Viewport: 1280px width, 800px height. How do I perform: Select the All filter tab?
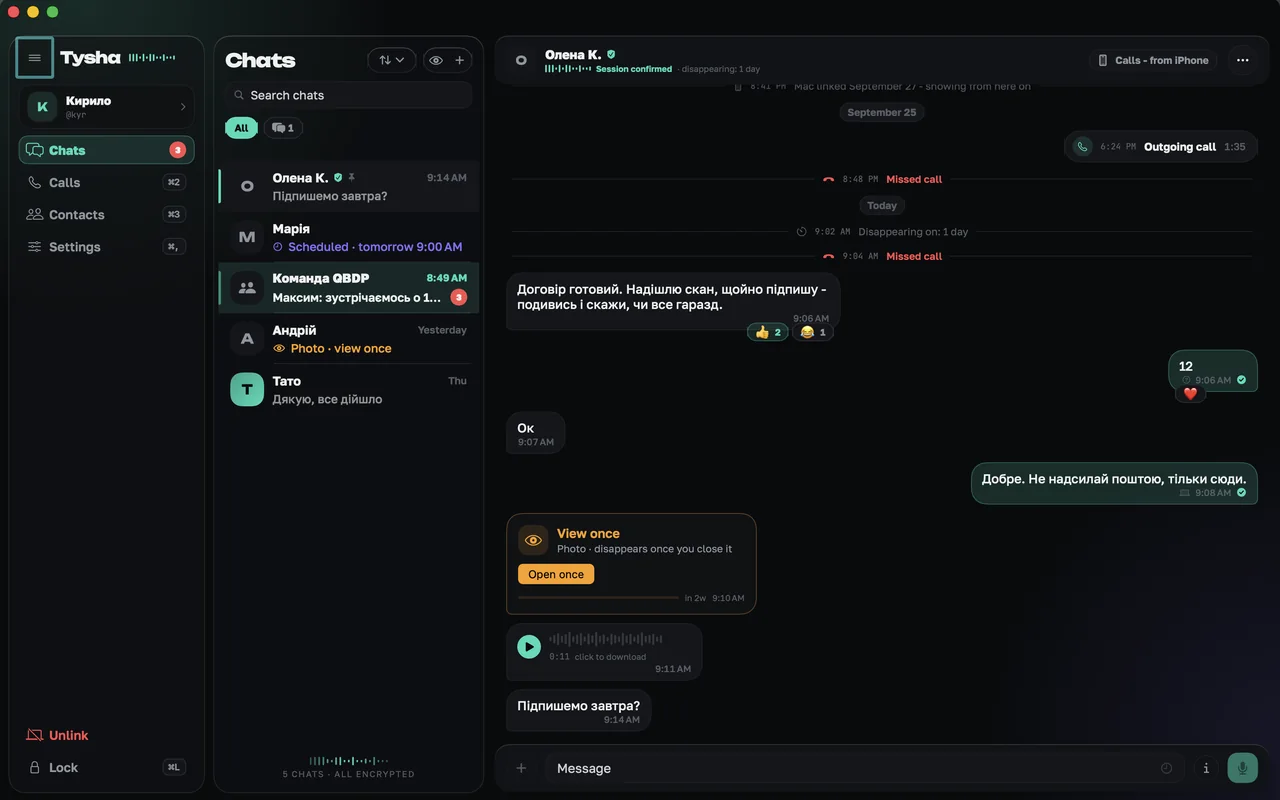click(241, 128)
